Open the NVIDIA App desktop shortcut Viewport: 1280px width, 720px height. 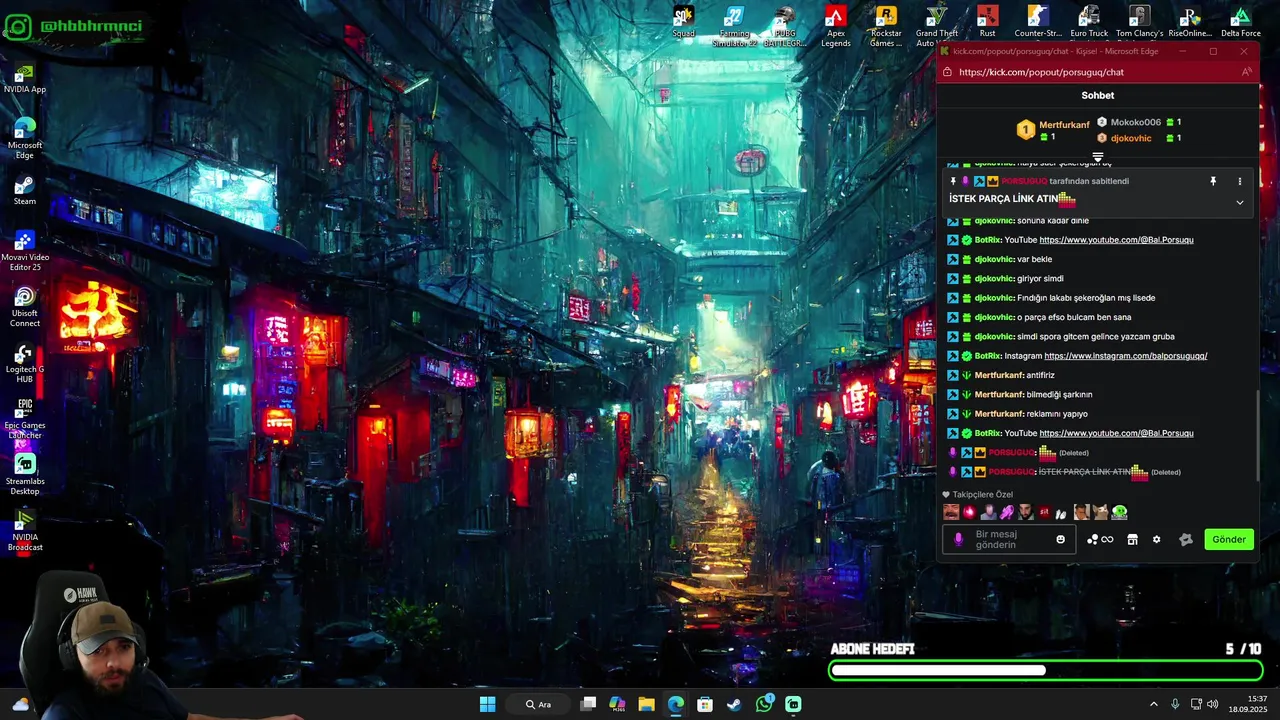(x=25, y=78)
